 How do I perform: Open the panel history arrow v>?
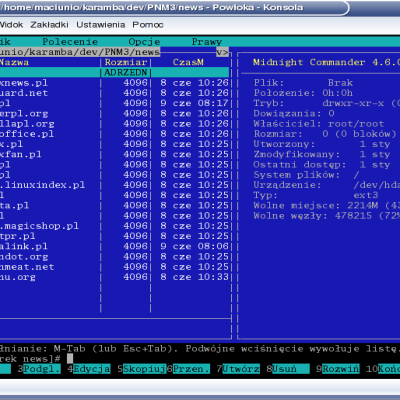pyautogui.click(x=222, y=52)
